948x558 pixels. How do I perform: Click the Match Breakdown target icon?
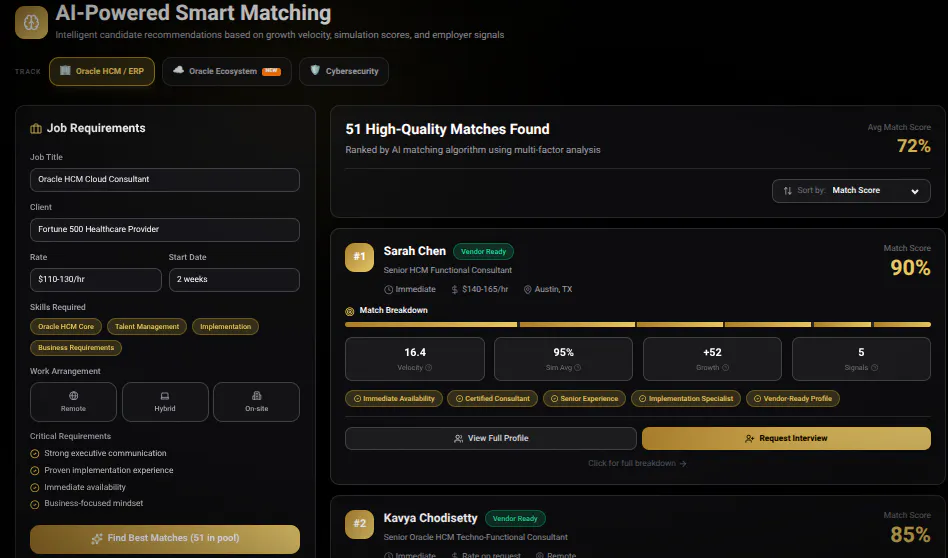pyautogui.click(x=349, y=311)
